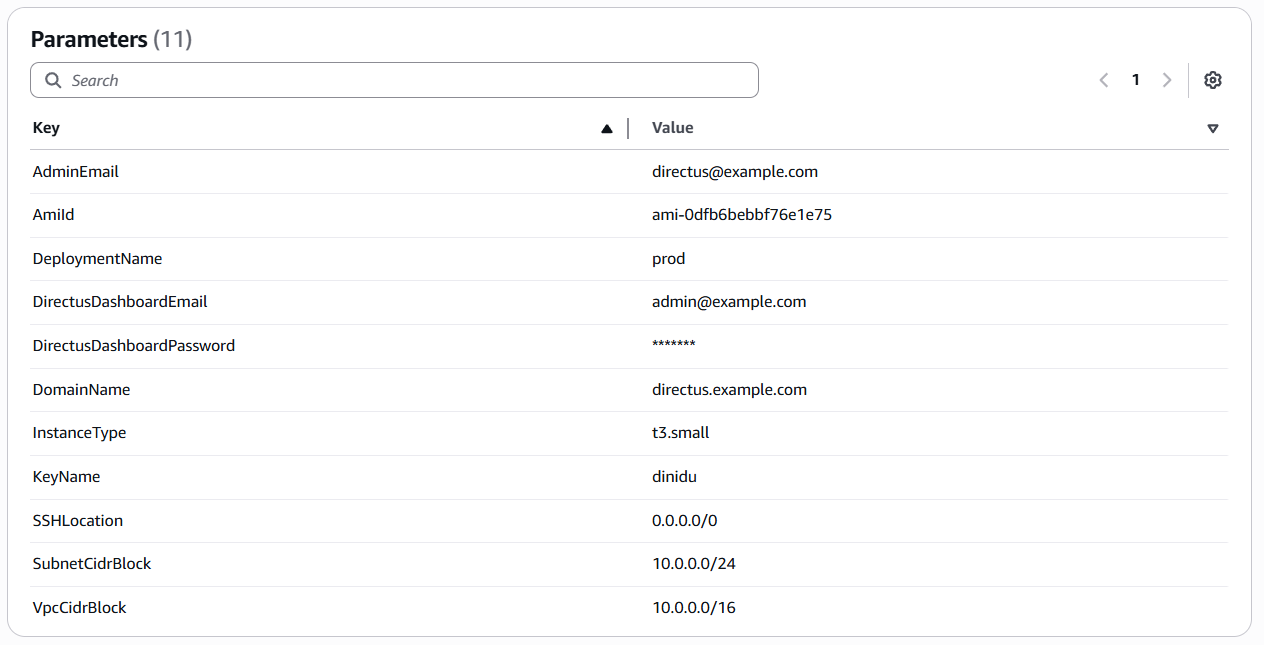Screen dimensions: 1264x645
Task: Select the dinidu value
Action: (x=674, y=477)
